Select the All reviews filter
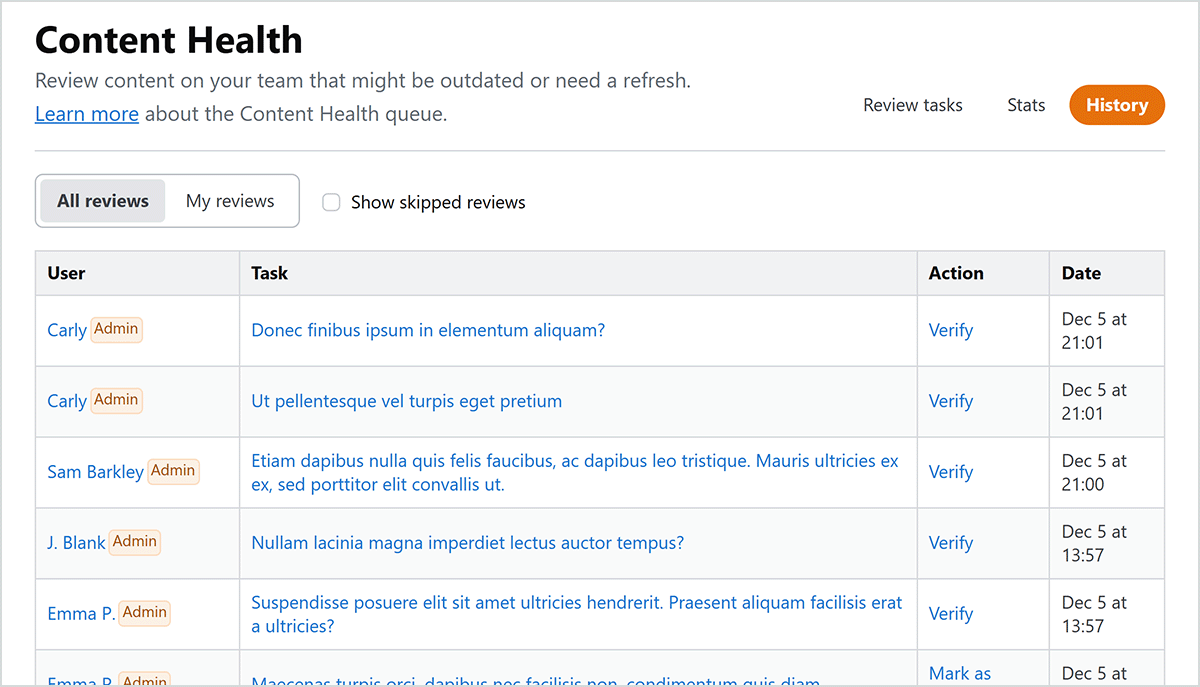Screen dimensions: 1200x687 [103, 201]
